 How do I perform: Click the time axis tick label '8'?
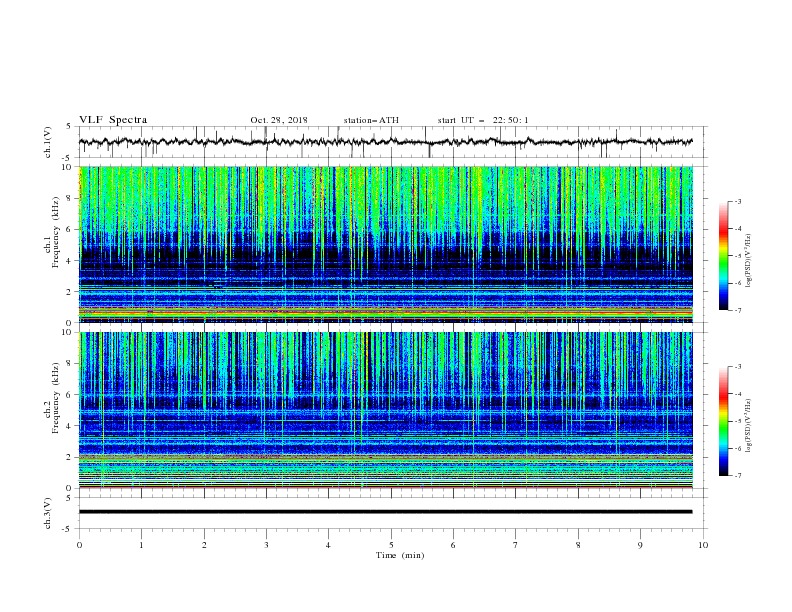(578, 545)
